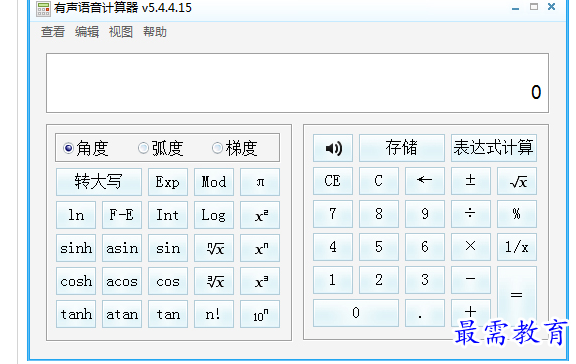Click the multiplication × key
Viewport: 576px width, 364px height.
[471, 247]
